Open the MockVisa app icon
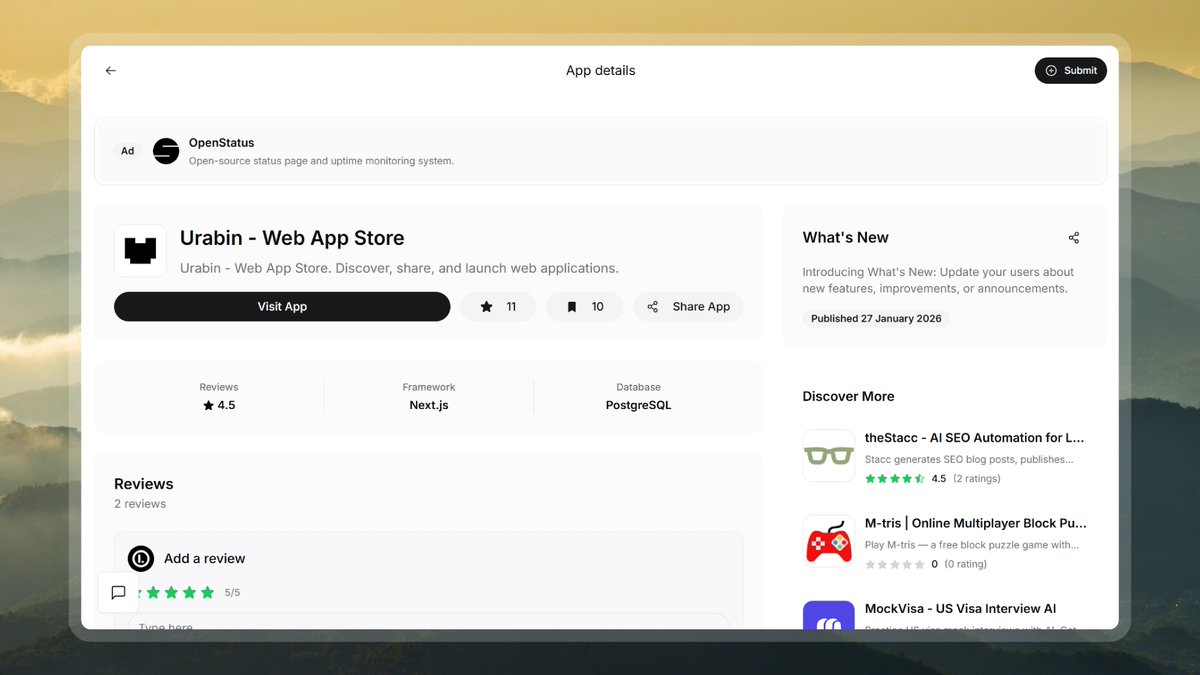This screenshot has height=675, width=1200. click(829, 615)
